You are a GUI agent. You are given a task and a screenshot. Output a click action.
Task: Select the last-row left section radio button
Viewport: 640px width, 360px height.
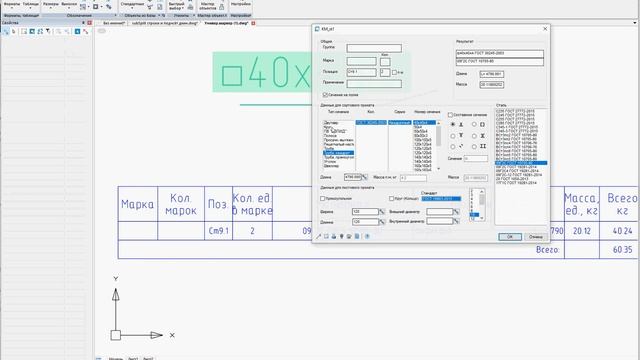(453, 146)
